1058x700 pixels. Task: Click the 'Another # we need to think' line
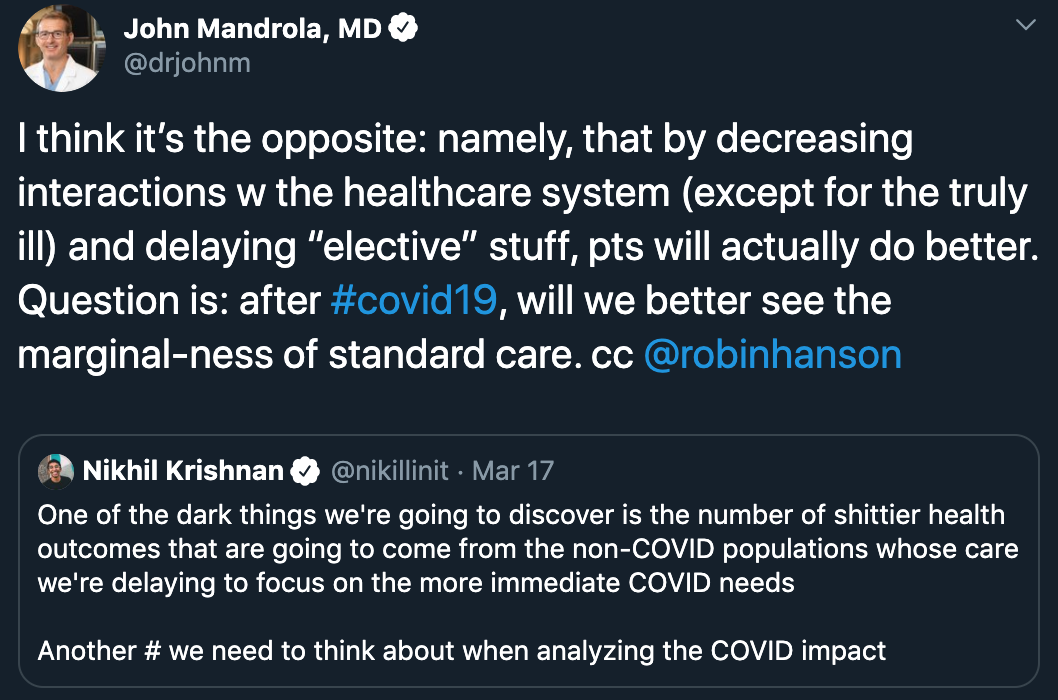(x=462, y=651)
